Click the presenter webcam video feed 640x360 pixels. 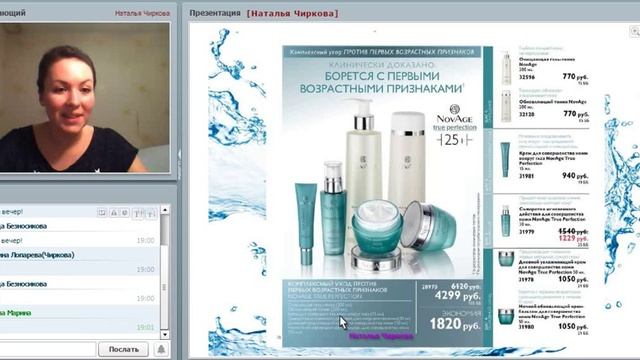[84, 97]
